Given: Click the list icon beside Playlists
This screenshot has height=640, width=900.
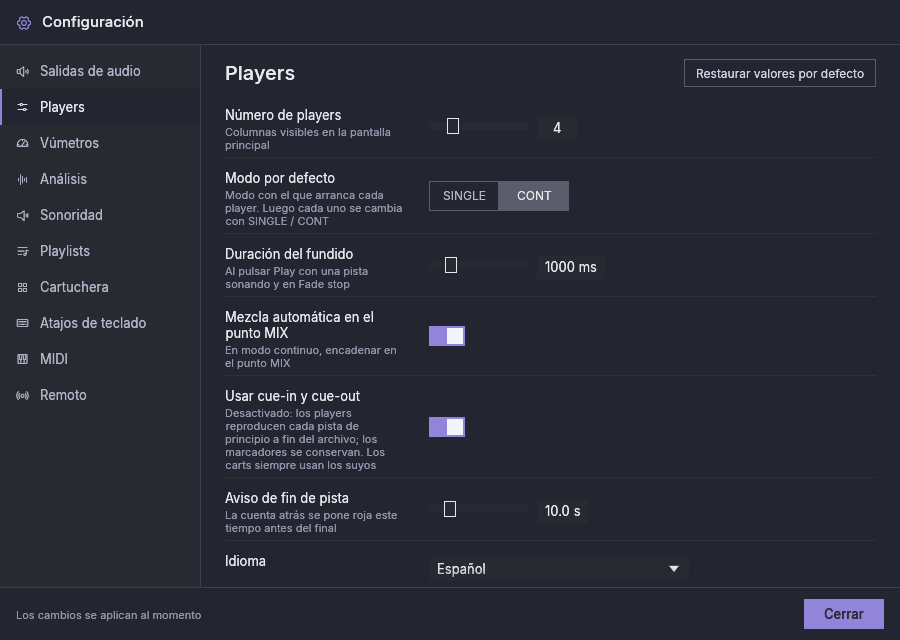Looking at the screenshot, I should click(22, 251).
